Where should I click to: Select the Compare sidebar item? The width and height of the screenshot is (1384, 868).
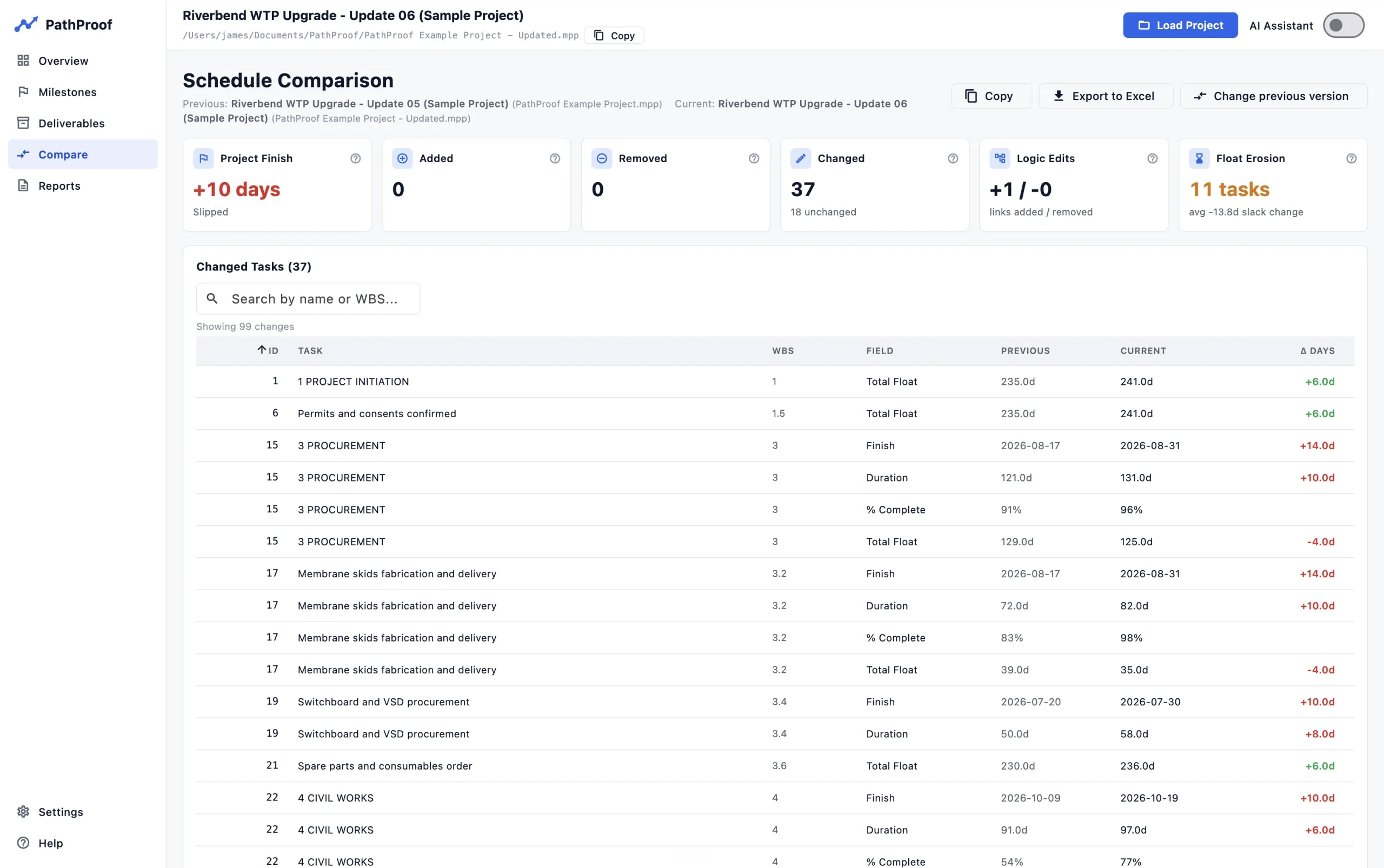point(83,154)
